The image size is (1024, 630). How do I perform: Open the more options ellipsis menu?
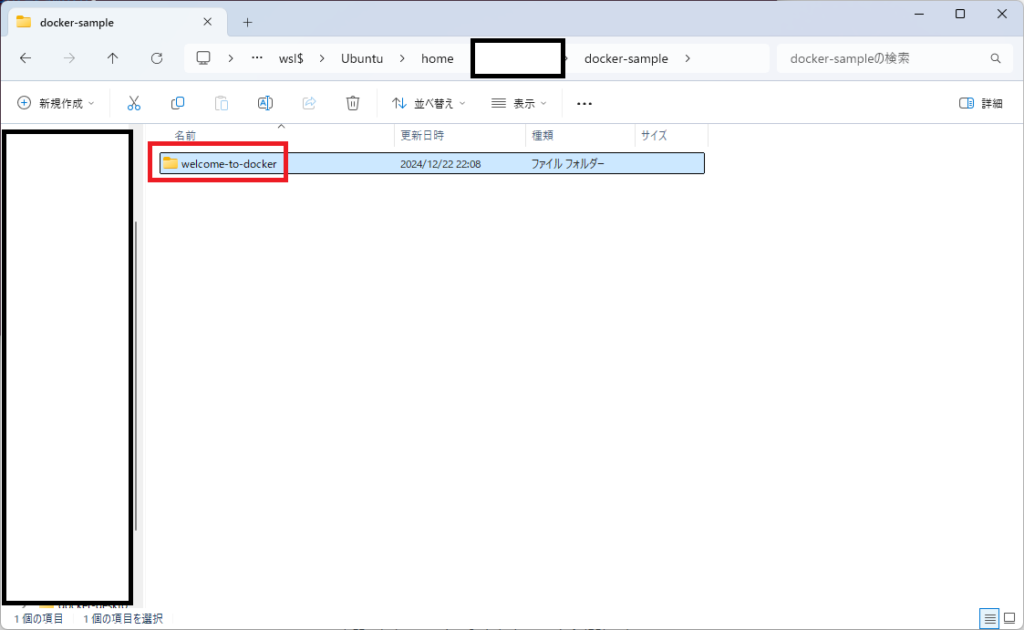point(584,103)
